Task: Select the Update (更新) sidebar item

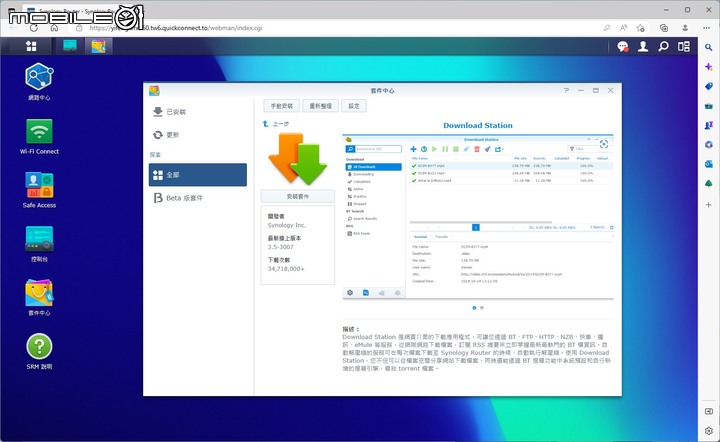Action: [198, 134]
